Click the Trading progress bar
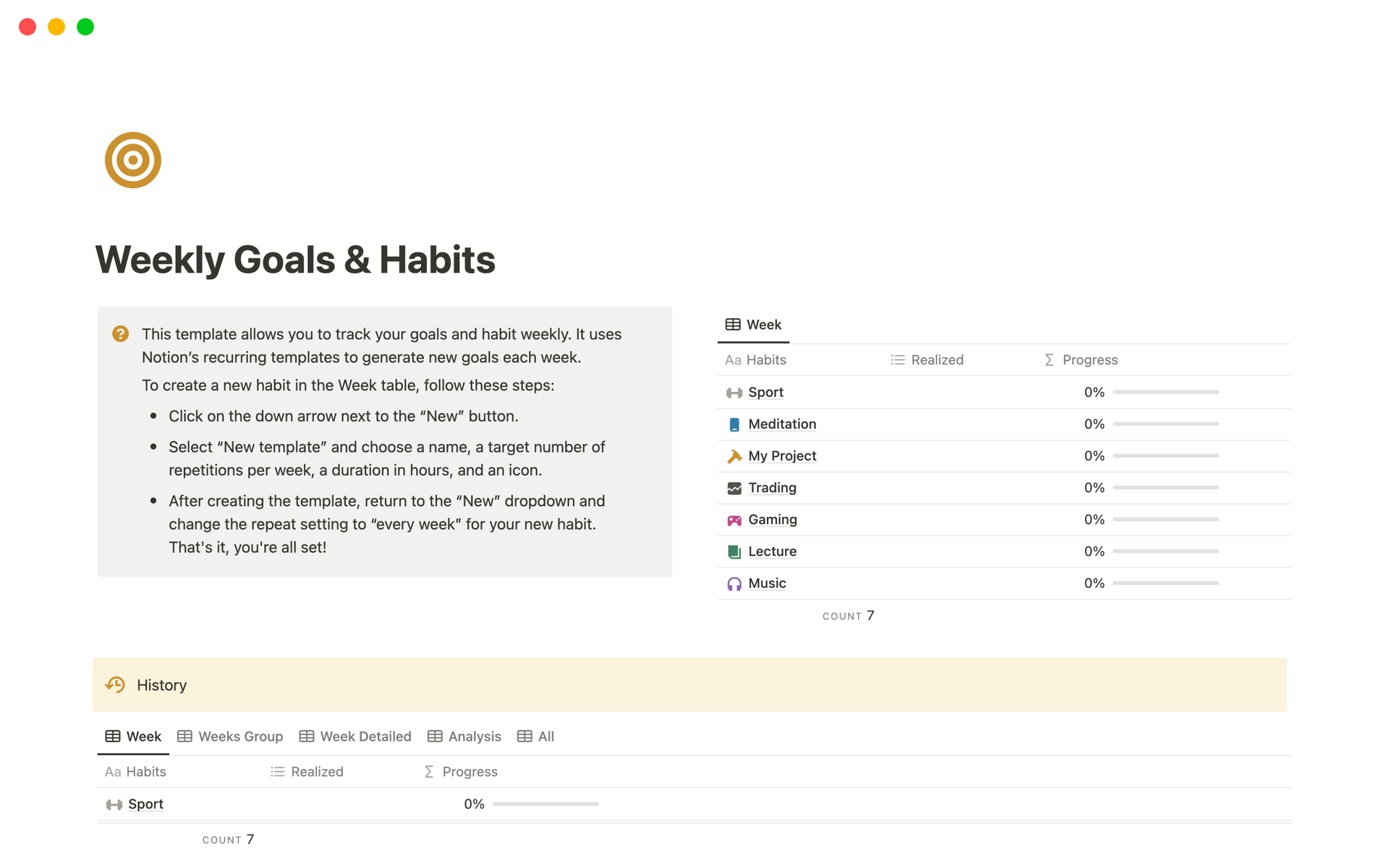 point(1165,488)
